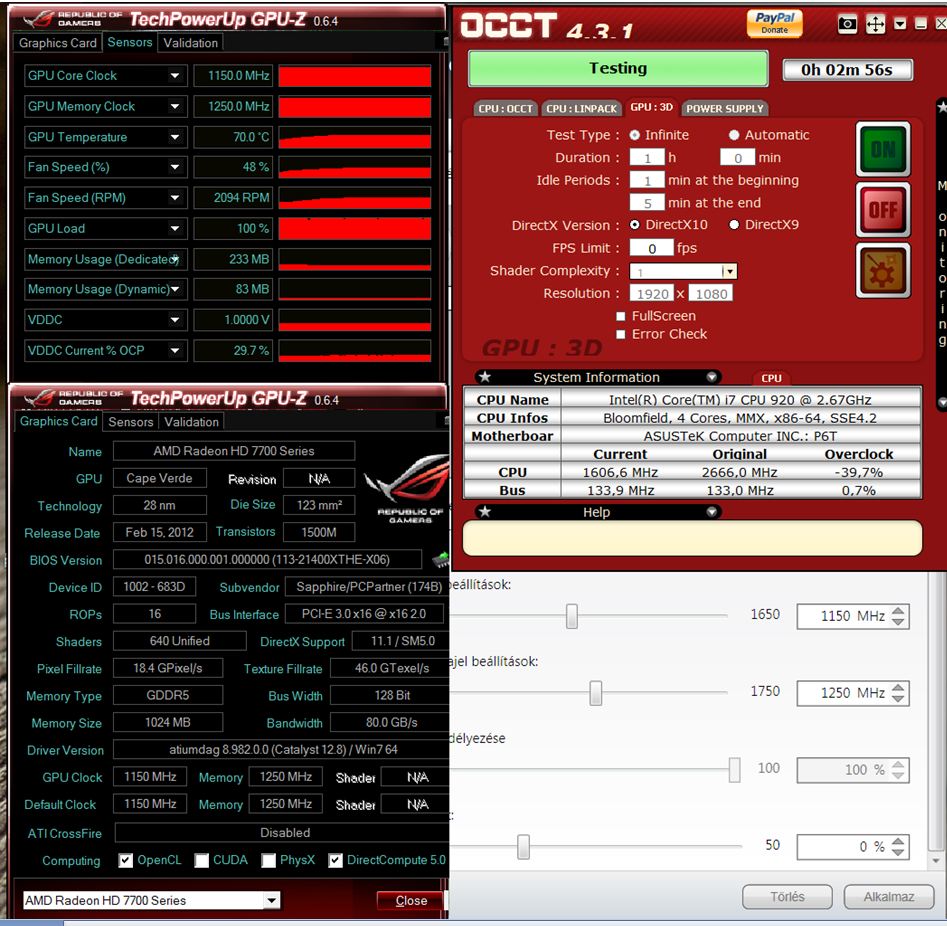Click the BIOS save chip icon in GPU-Z
This screenshot has width=947, height=926.
[440, 559]
